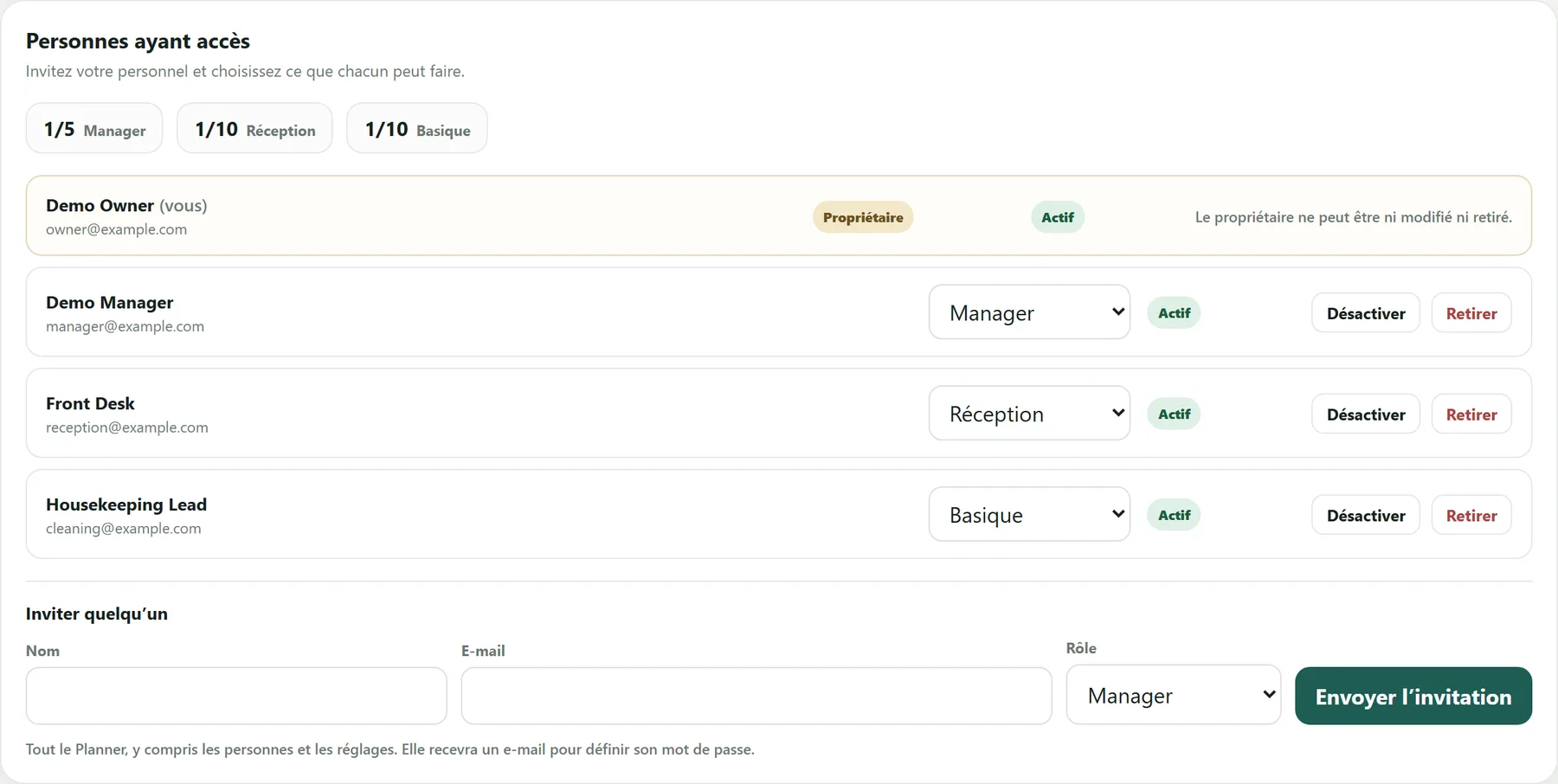Screen dimensions: 1558x784
Task: Remove the Front Desk user
Action: (1471, 414)
